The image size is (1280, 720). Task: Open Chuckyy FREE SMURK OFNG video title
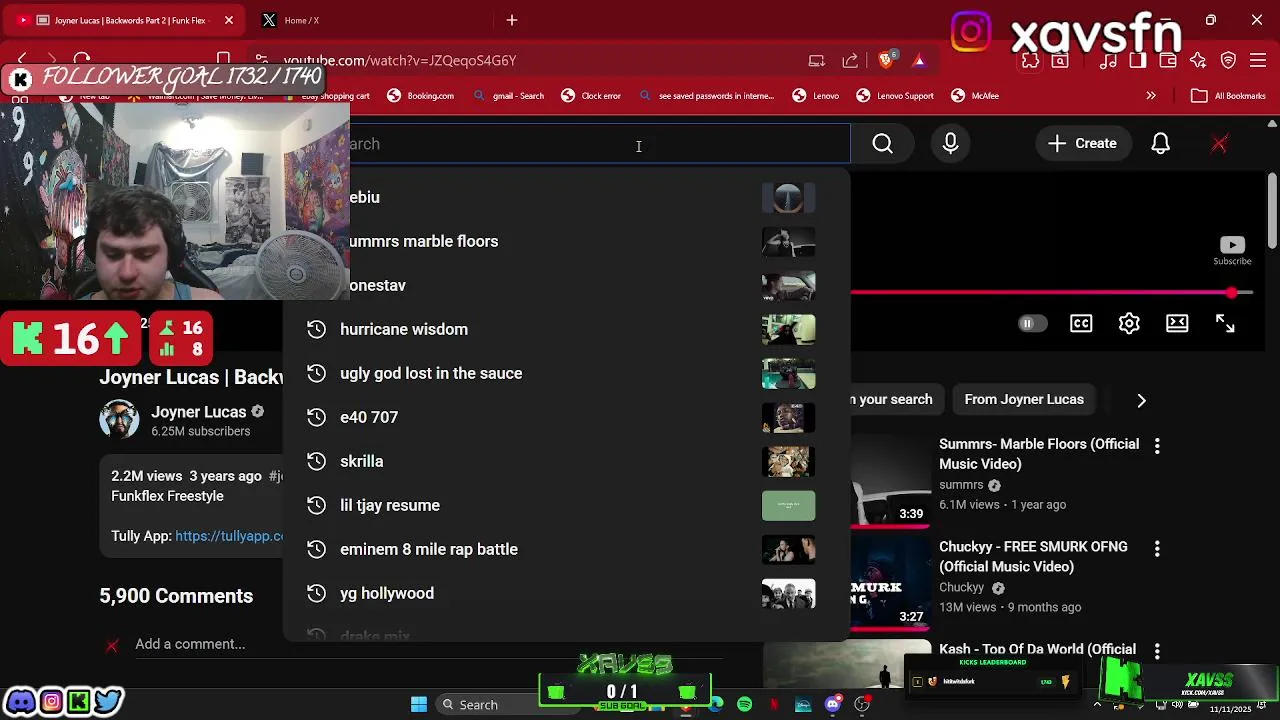click(1033, 556)
